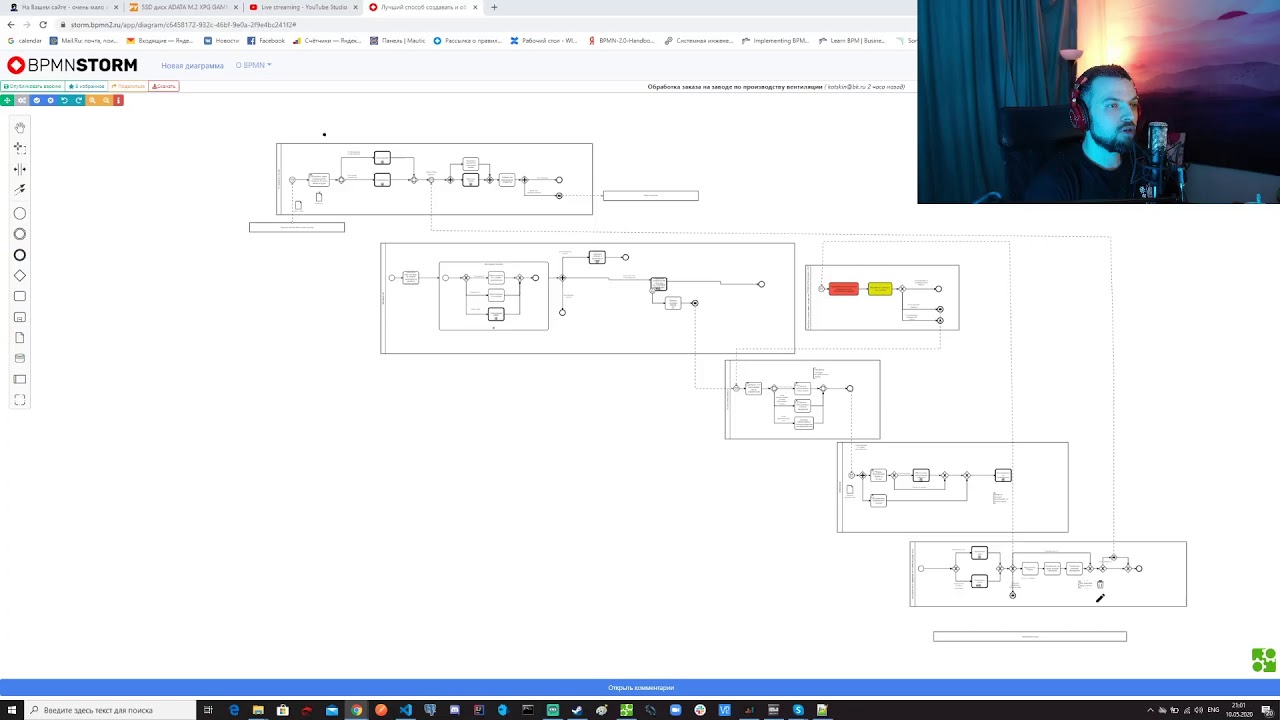Create a Group dashed rectangle

tap(20, 400)
